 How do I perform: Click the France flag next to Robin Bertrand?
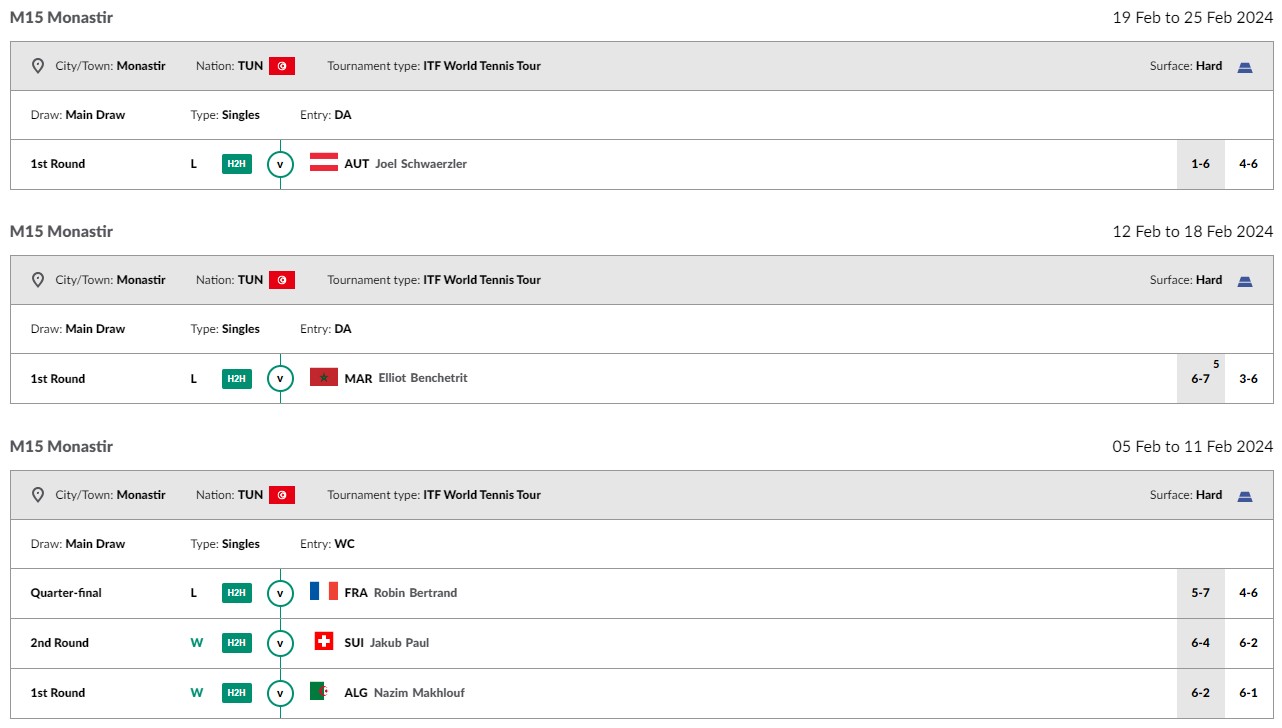point(324,592)
